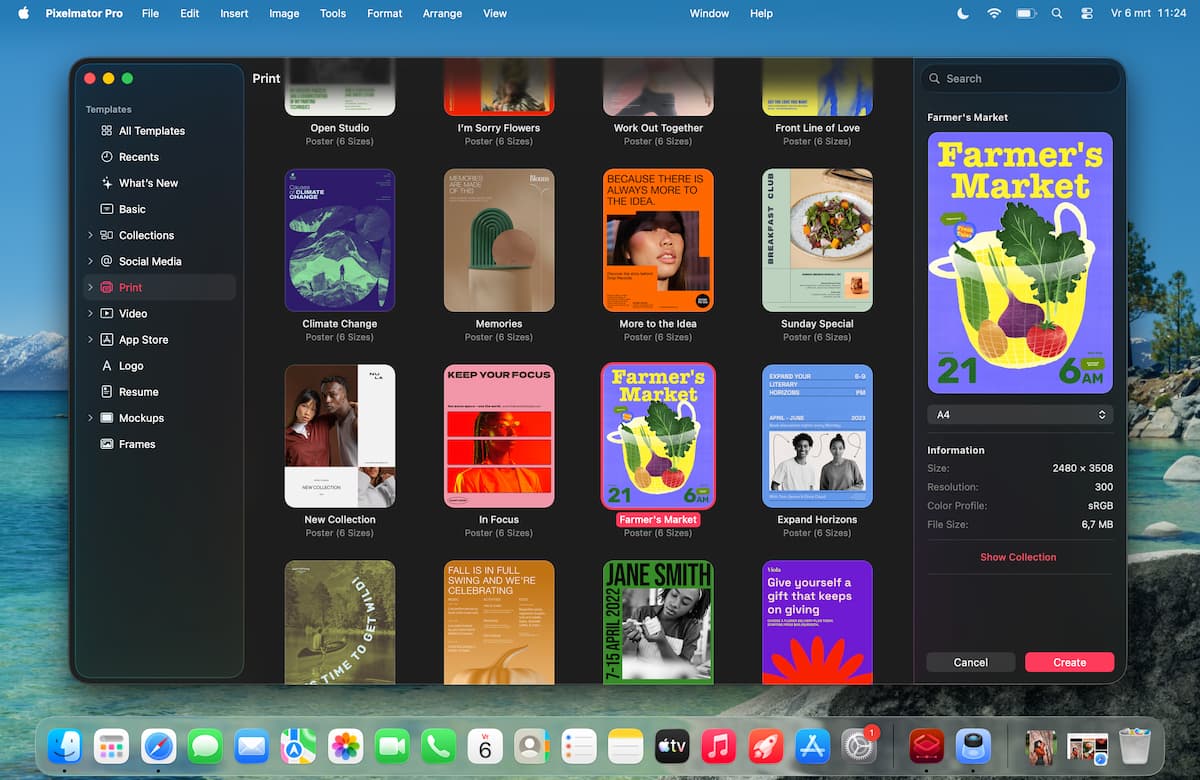Click the Mockups device icon

(x=107, y=418)
